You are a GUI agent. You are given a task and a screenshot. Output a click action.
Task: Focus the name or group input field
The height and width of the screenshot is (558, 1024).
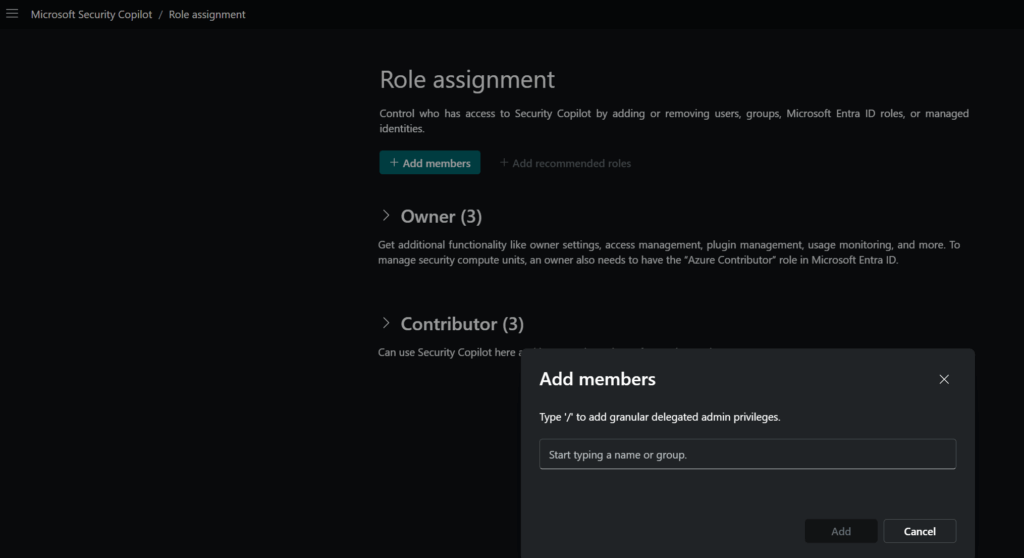(x=748, y=454)
